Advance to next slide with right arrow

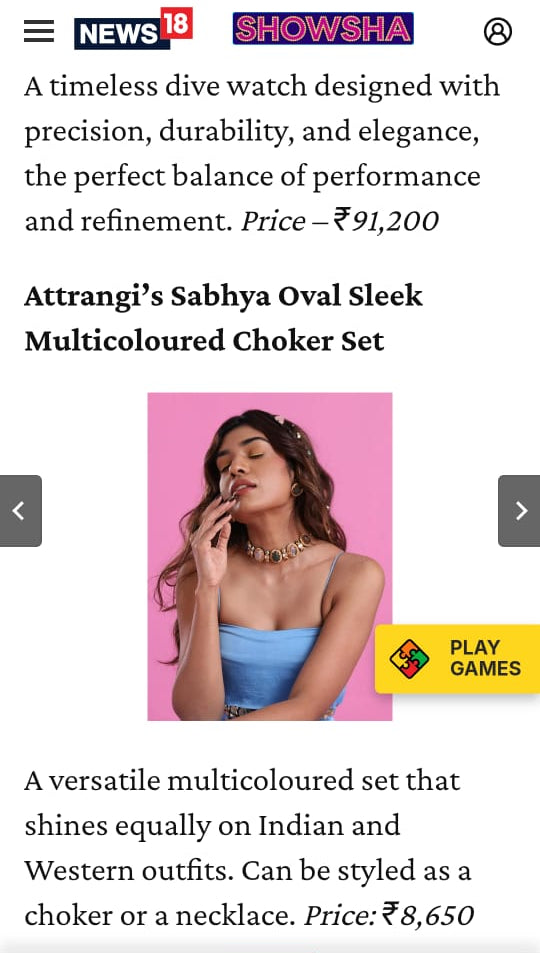point(519,511)
